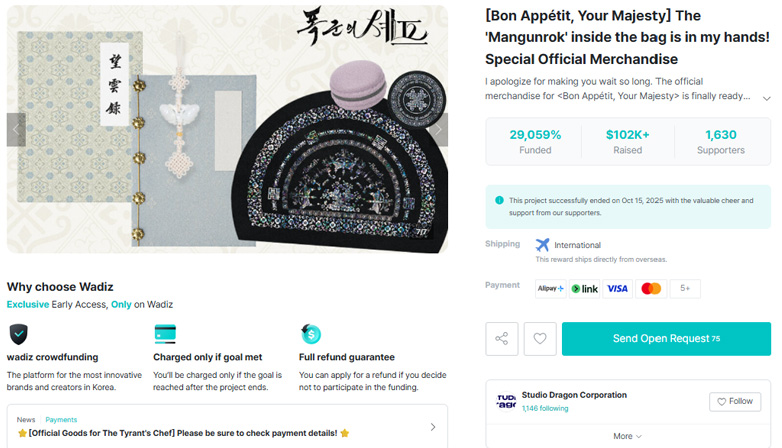Open the News tab label
782x448 pixels.
click(26, 420)
